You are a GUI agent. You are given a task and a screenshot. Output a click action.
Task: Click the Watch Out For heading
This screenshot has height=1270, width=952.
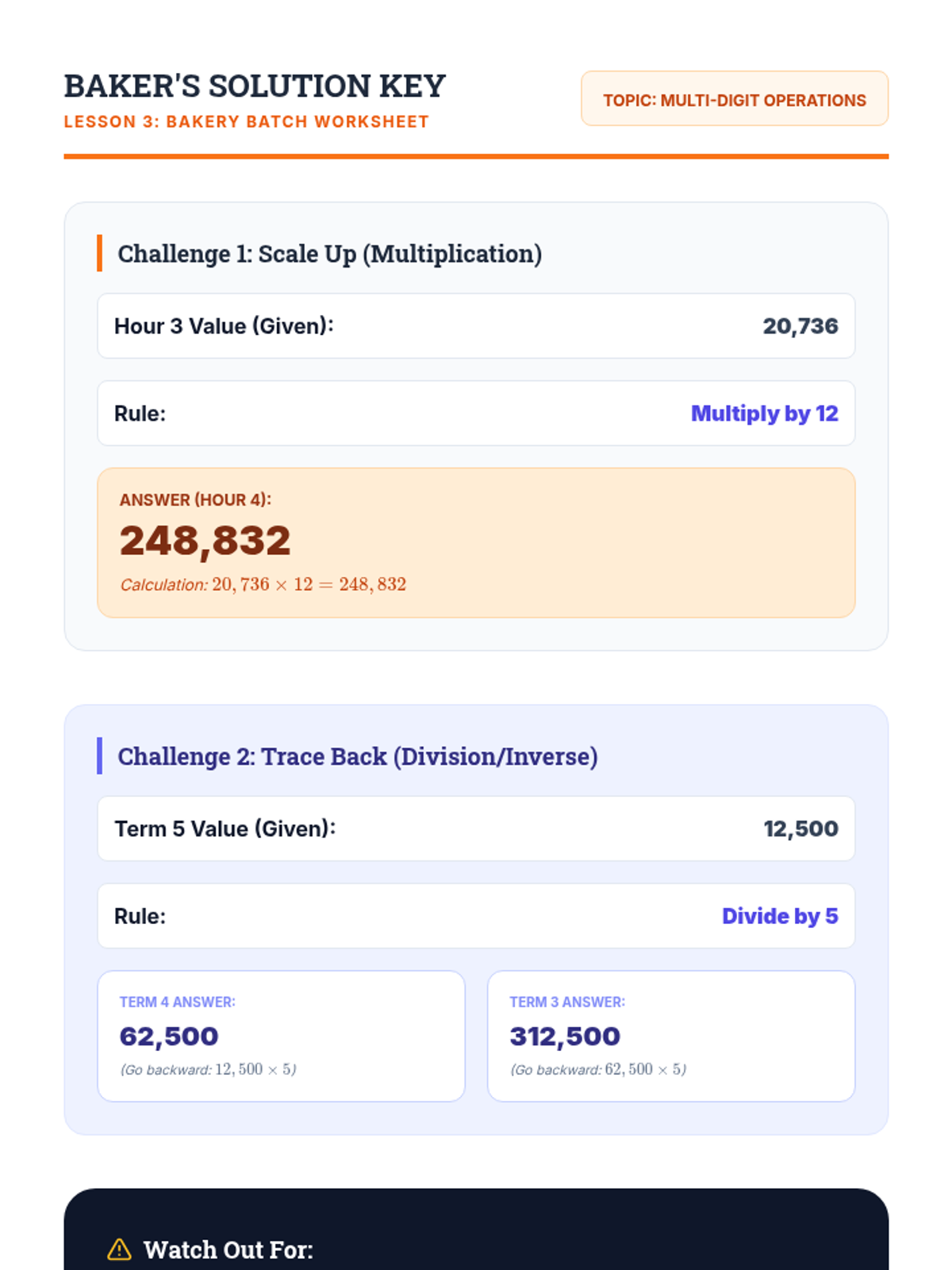(x=228, y=1250)
